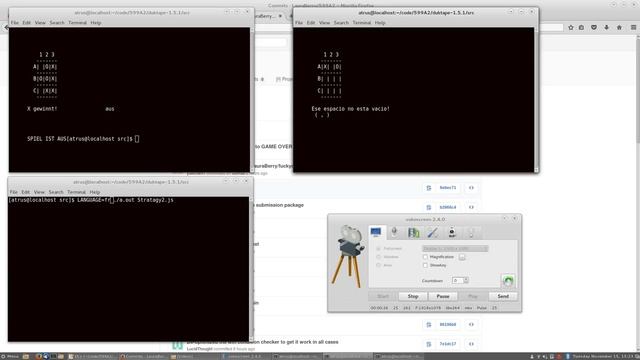Open commit link b2966c4
Screen dimensions: 640x360
448,207
